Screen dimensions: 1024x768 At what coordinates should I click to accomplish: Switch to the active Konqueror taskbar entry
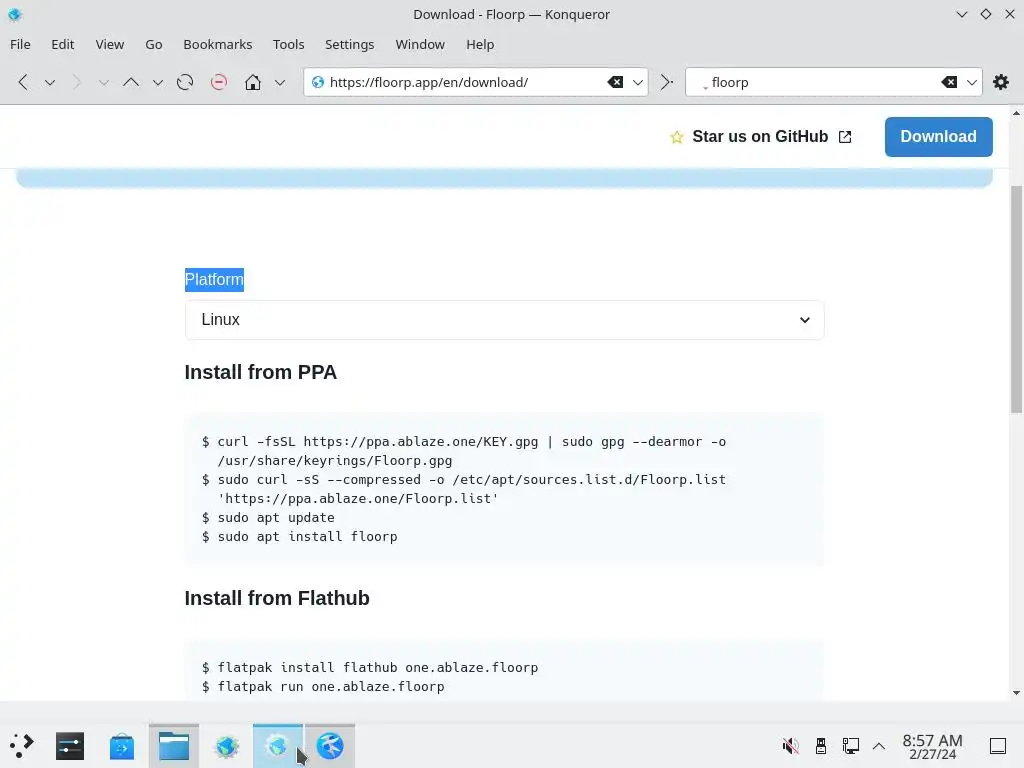tap(278, 746)
